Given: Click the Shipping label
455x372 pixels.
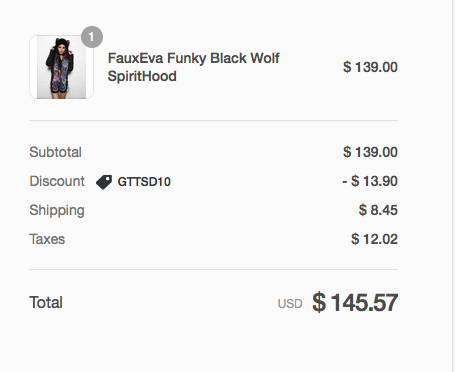Looking at the screenshot, I should 57,211.
